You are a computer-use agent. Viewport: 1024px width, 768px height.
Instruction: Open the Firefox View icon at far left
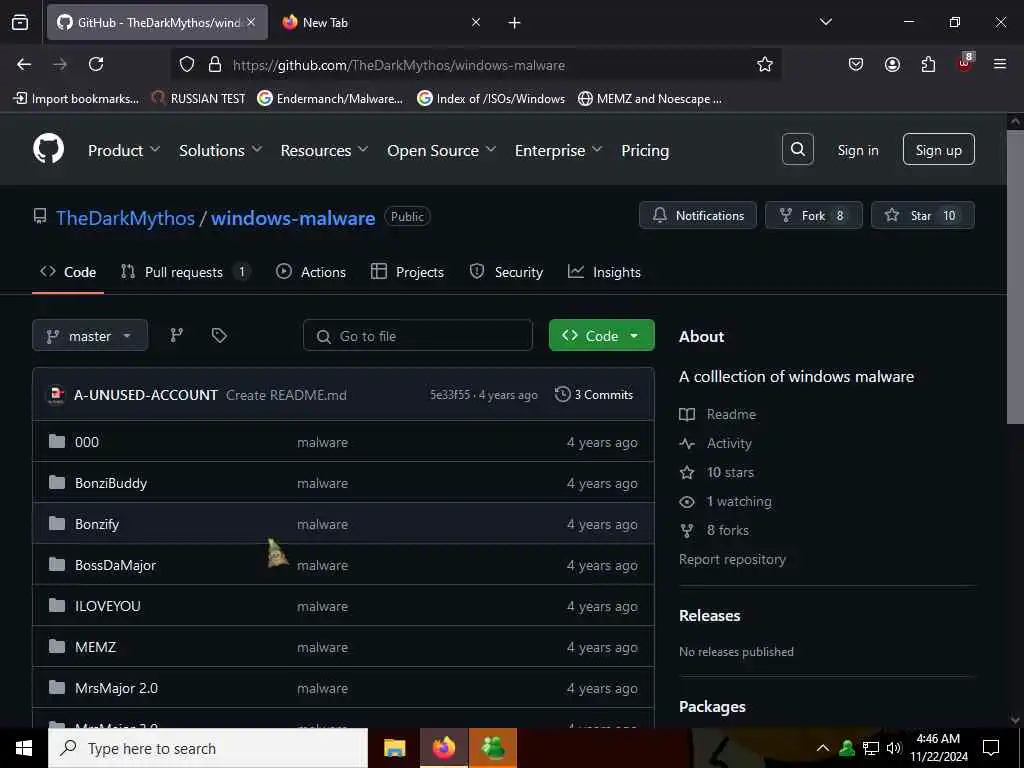pos(20,22)
